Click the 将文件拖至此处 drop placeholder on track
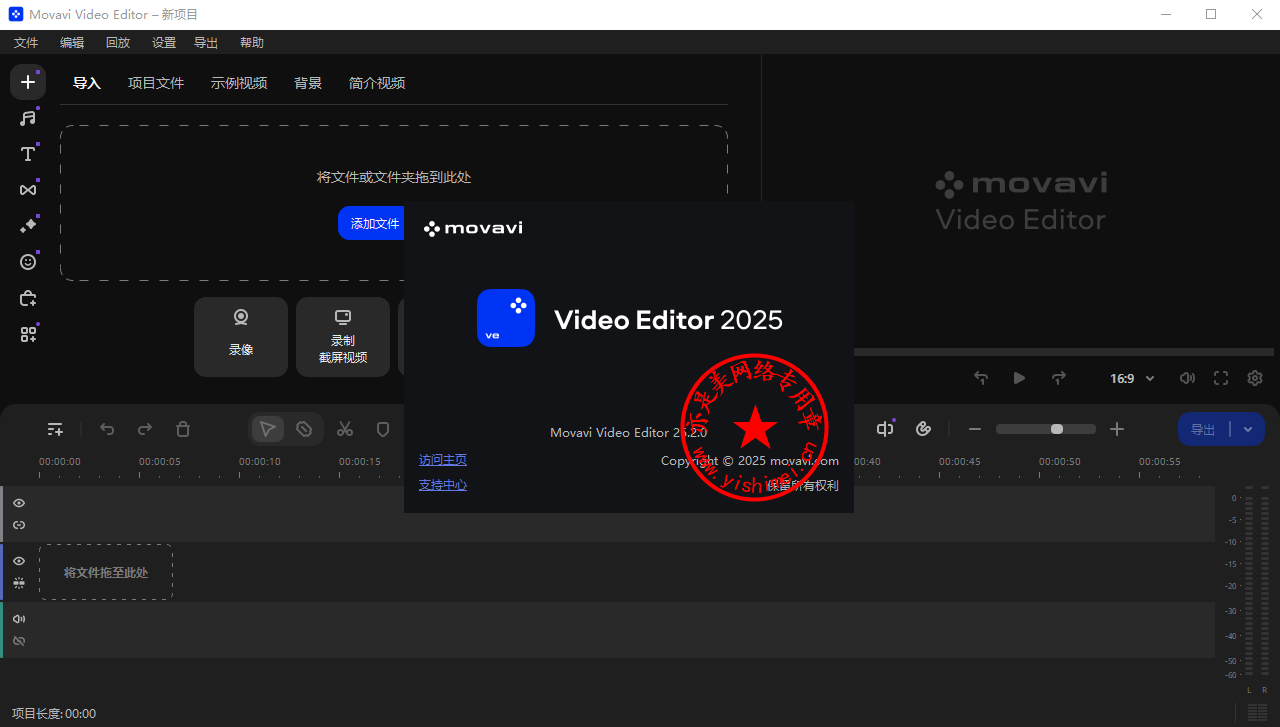The width and height of the screenshot is (1280, 727). click(106, 572)
